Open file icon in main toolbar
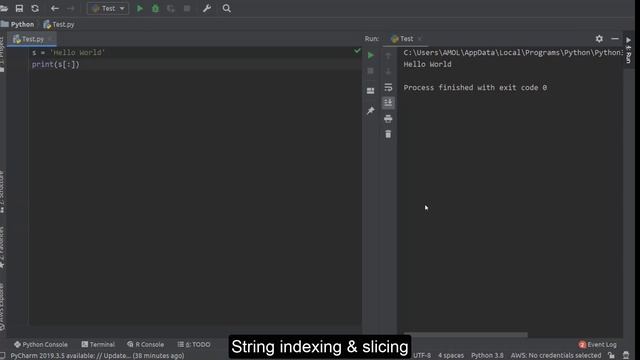The height and width of the screenshot is (360, 640). tap(4, 8)
